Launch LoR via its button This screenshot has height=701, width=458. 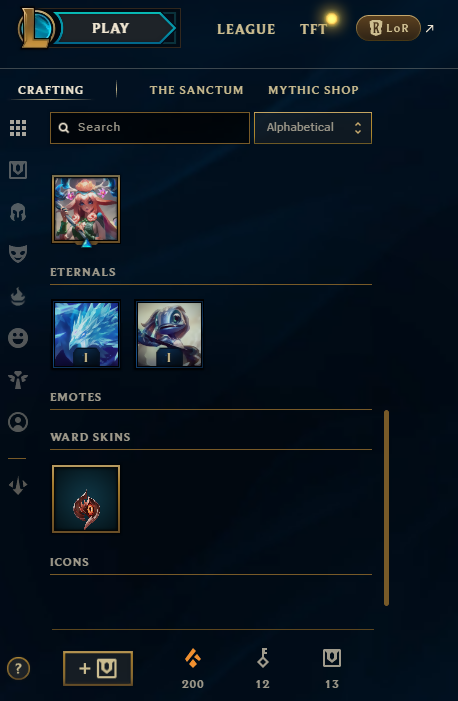[388, 28]
